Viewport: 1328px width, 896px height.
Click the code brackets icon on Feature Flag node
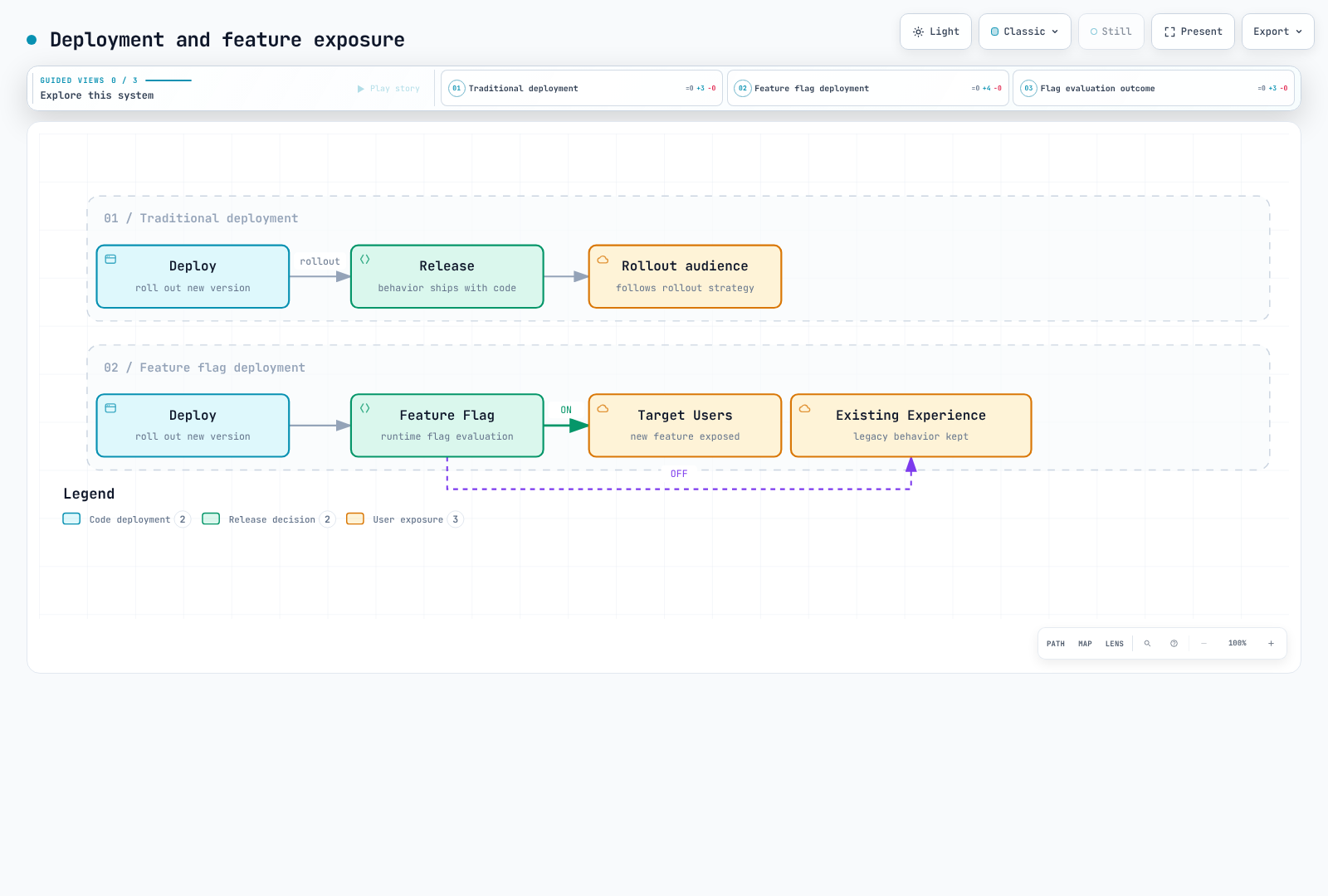tap(364, 408)
